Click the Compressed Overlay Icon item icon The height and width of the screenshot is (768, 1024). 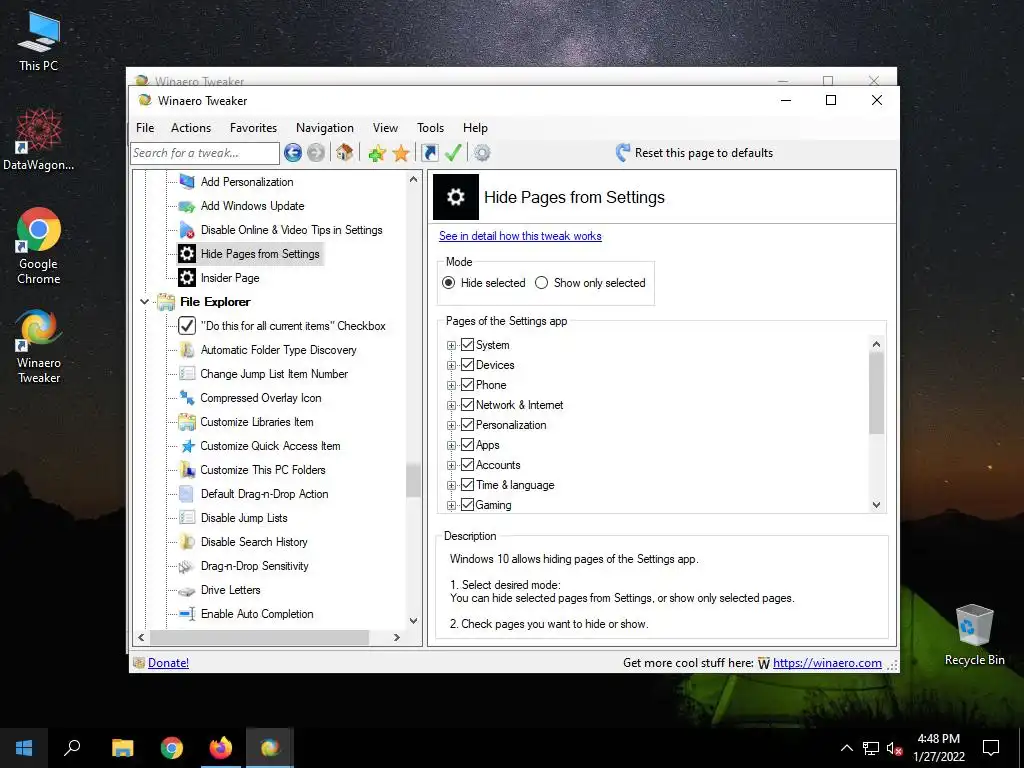[187, 398]
